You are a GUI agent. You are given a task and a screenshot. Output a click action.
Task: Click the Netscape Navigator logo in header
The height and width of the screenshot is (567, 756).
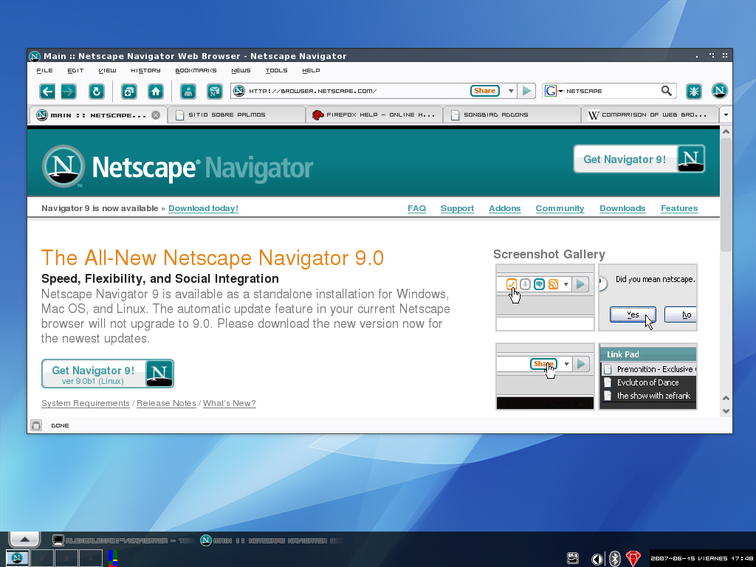click(x=177, y=167)
